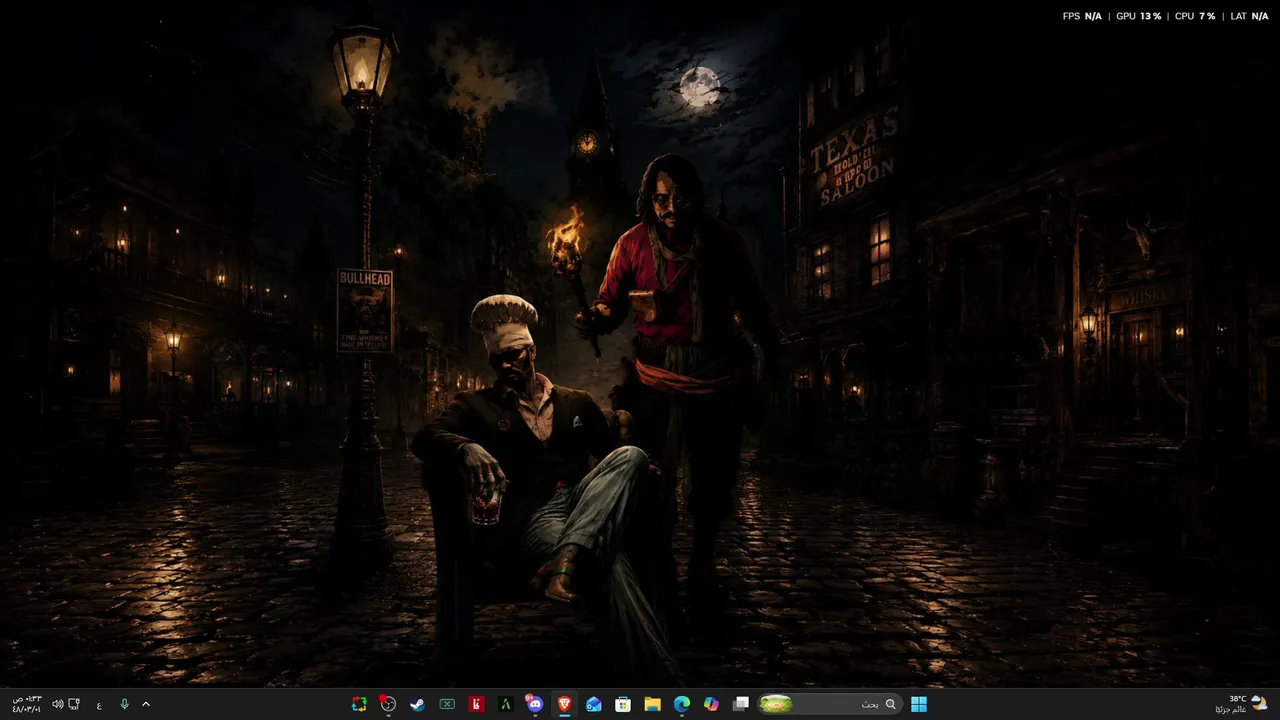Open the Outlook mail app
Viewport: 1280px width, 720px height.
click(594, 704)
